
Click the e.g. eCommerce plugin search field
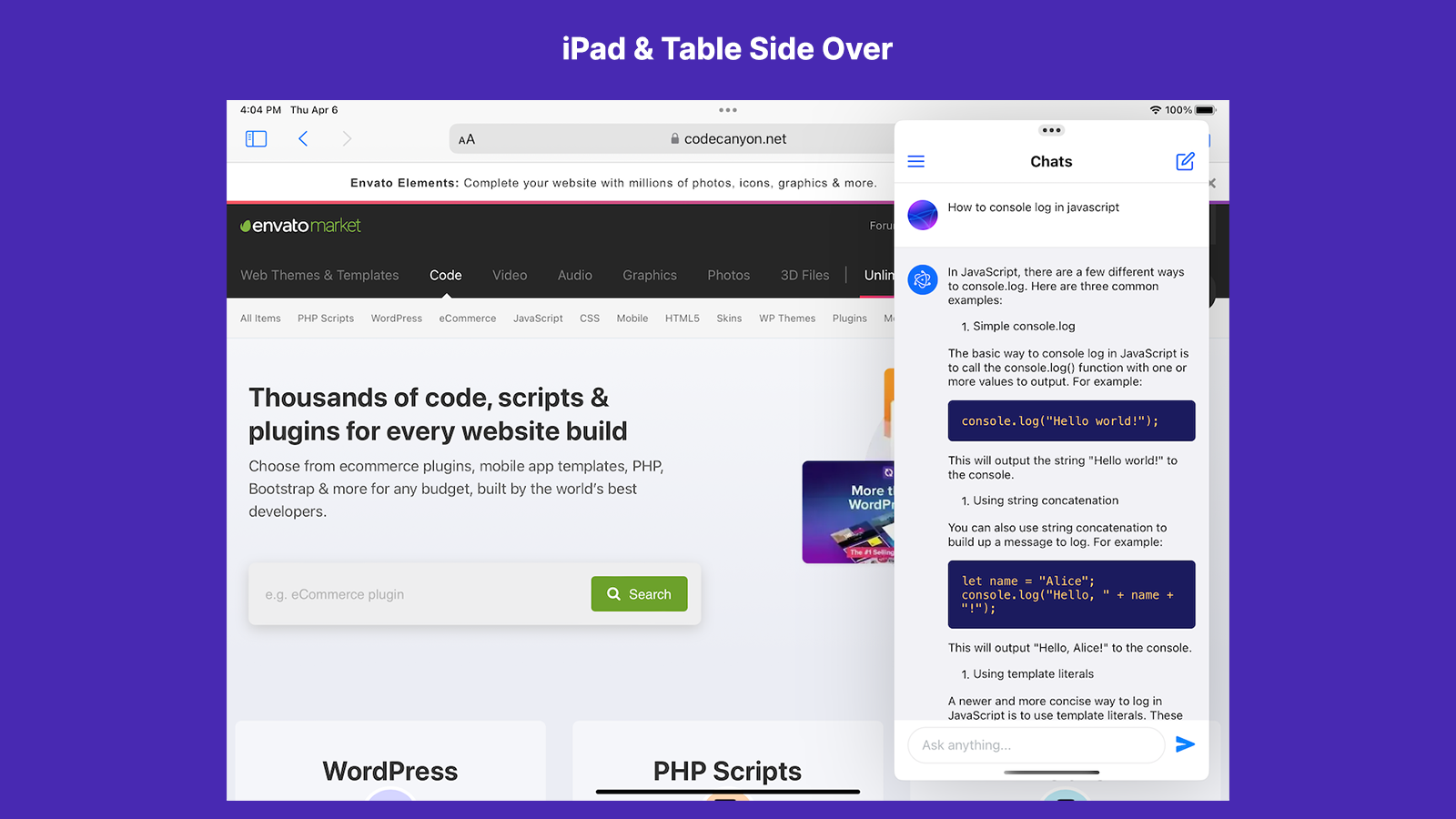pyautogui.click(x=420, y=594)
